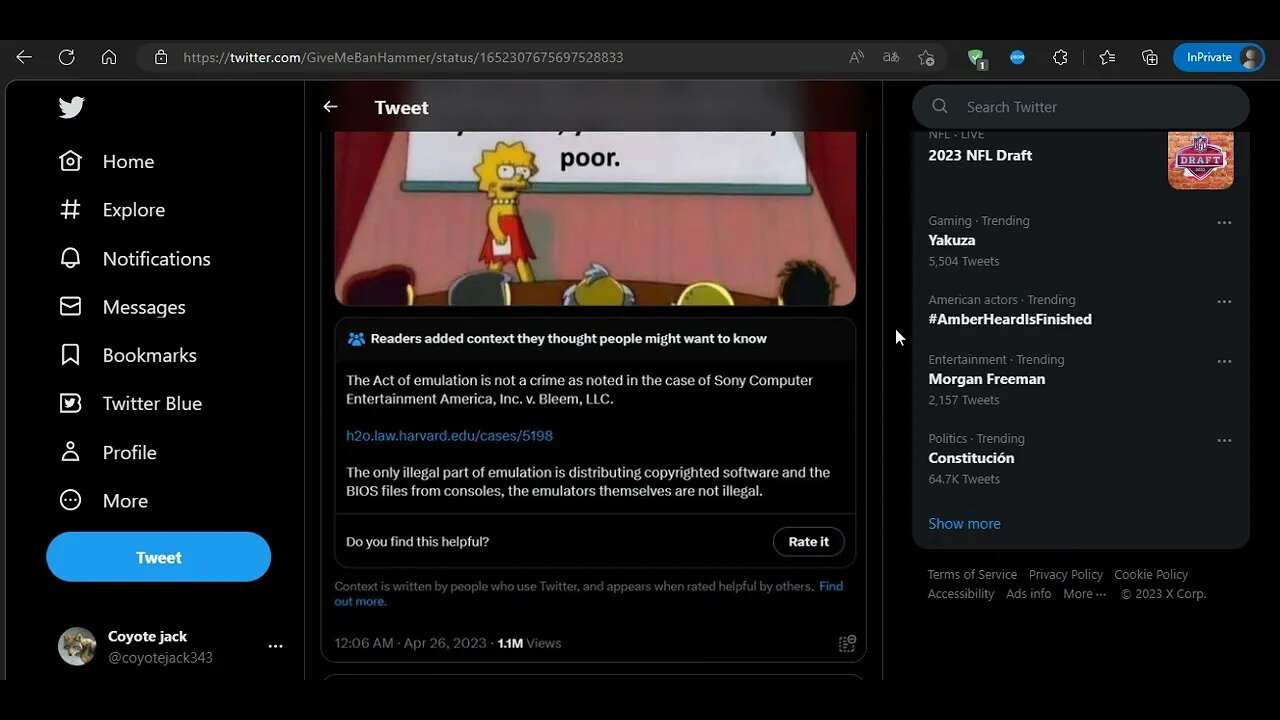Click the twitter.com address bar URL
1280x720 pixels.
pyautogui.click(x=403, y=57)
